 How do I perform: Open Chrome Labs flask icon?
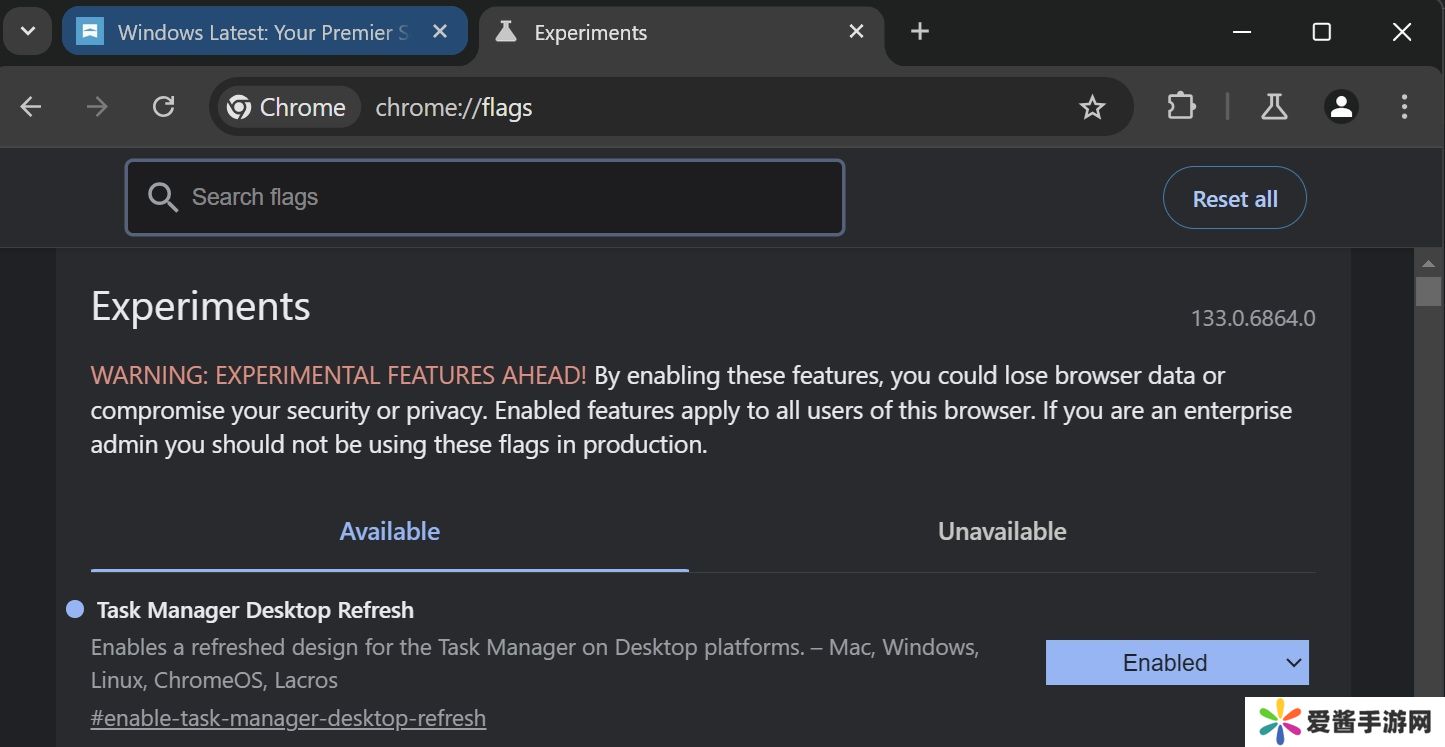tap(1274, 107)
